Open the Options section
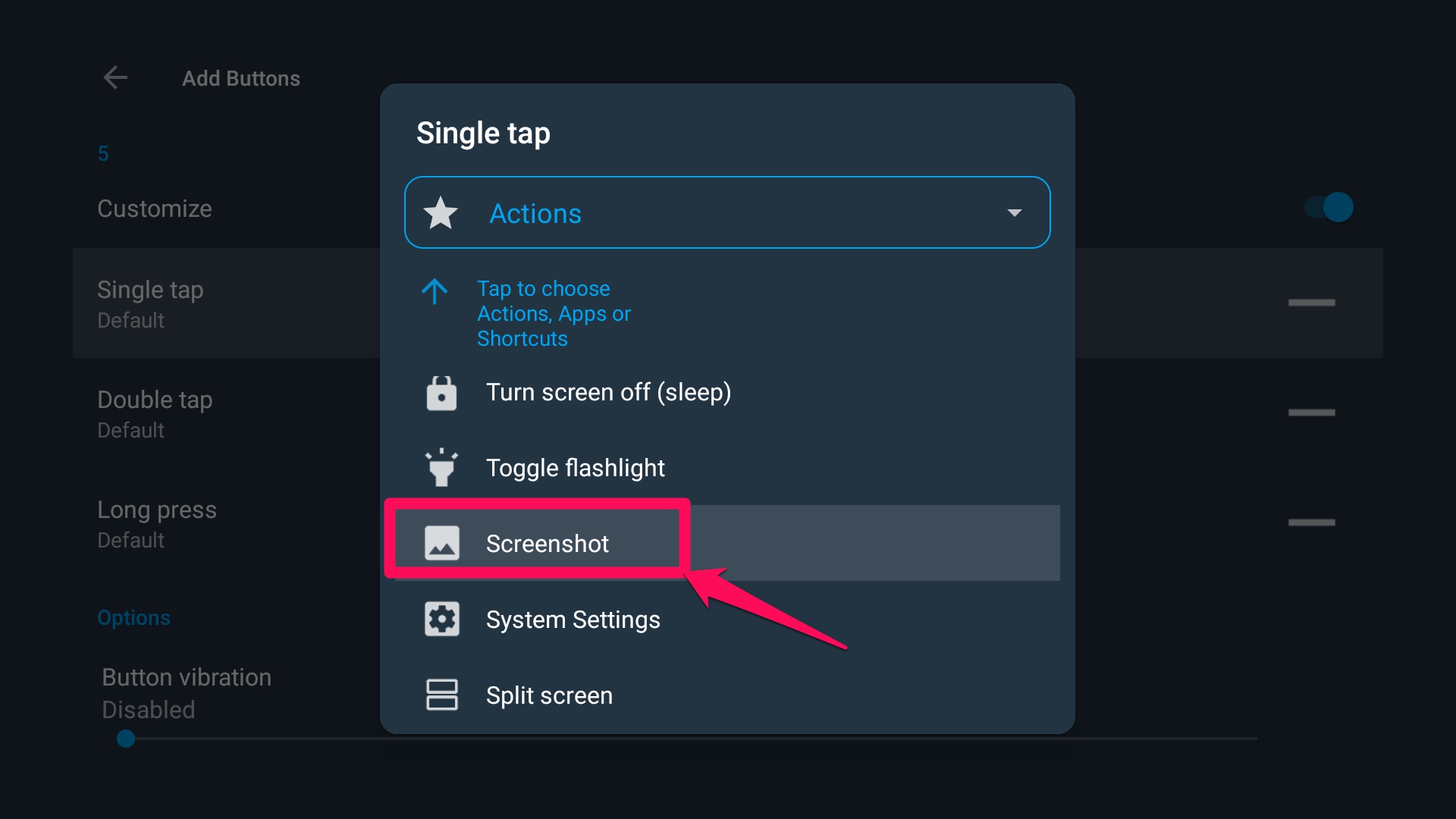 134,617
